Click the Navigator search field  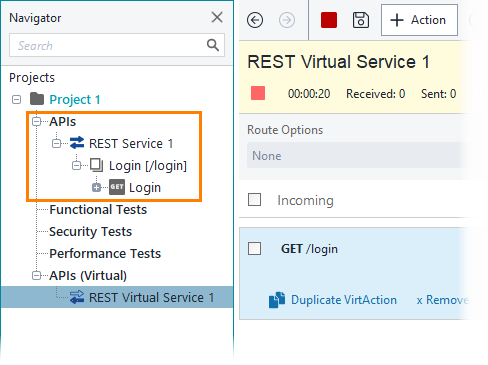[x=117, y=45]
